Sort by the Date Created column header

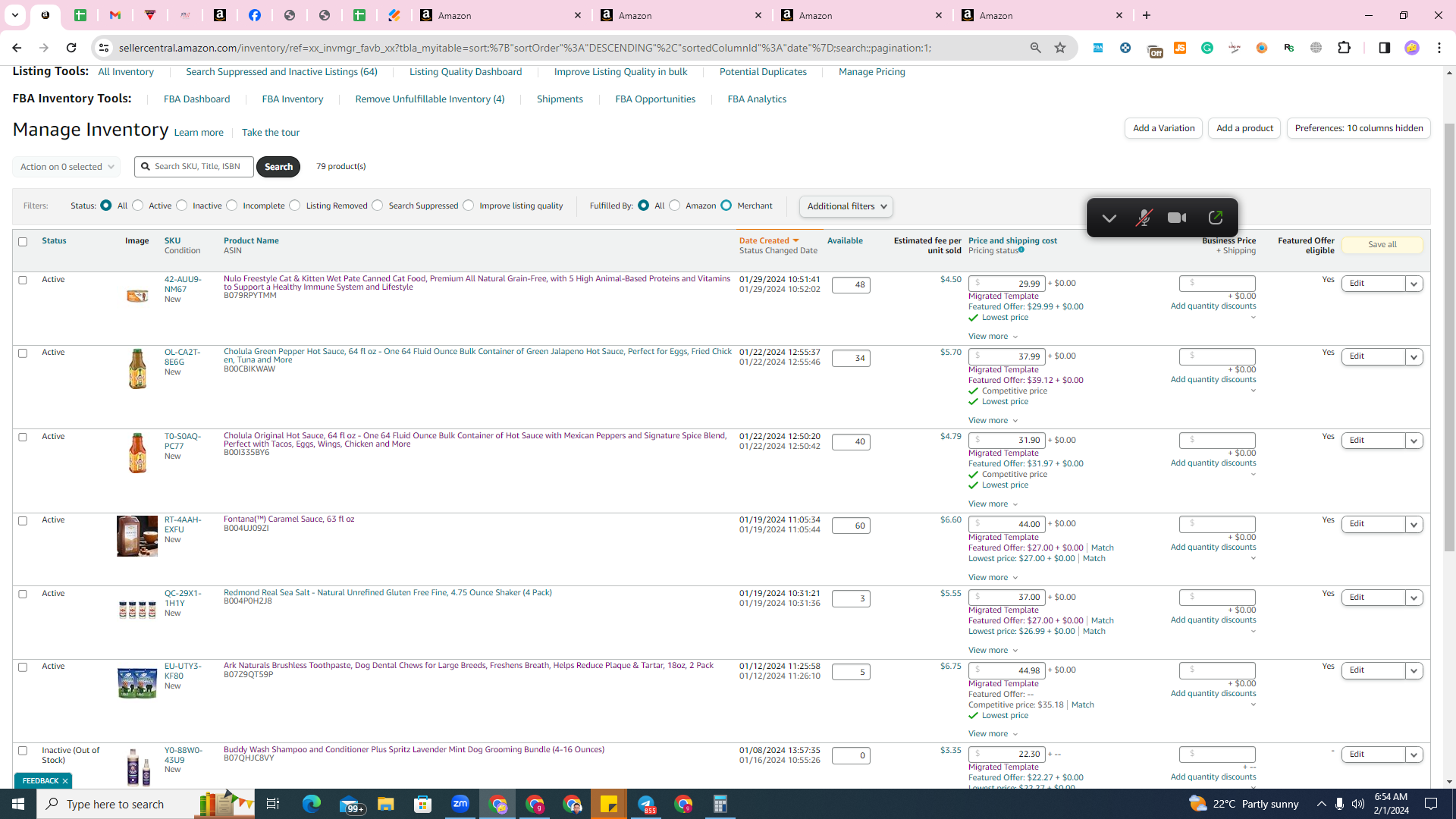click(769, 241)
